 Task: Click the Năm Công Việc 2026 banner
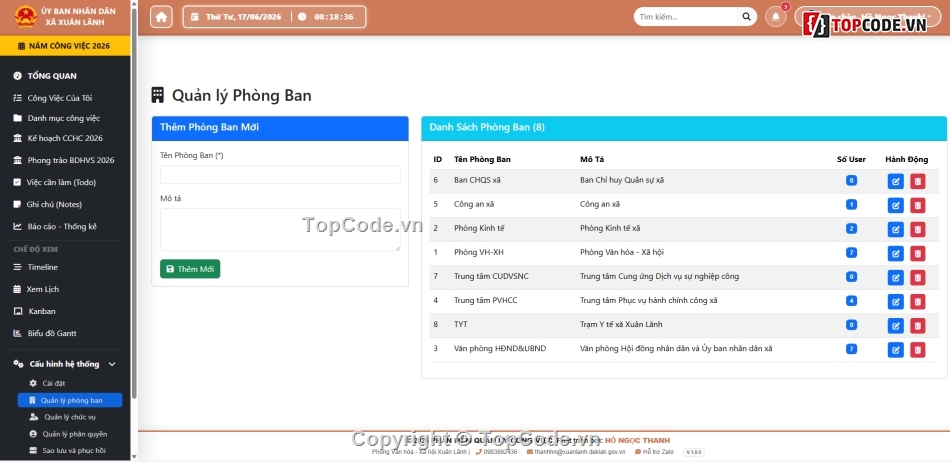pos(65,45)
